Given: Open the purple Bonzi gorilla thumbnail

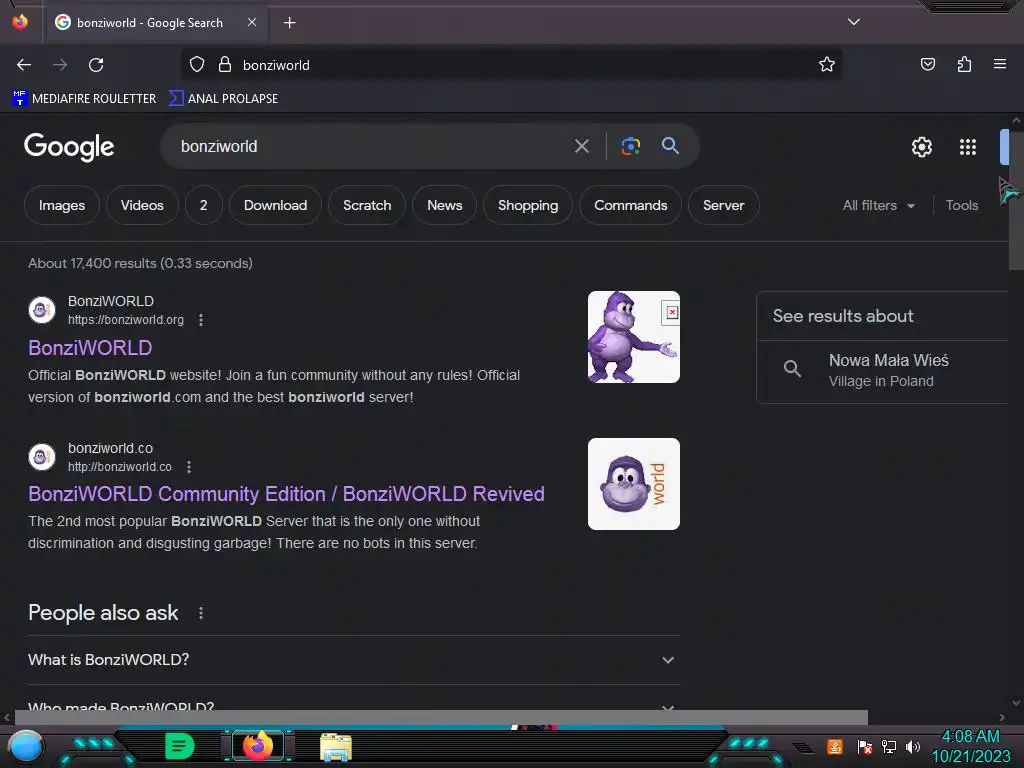Looking at the screenshot, I should [633, 337].
